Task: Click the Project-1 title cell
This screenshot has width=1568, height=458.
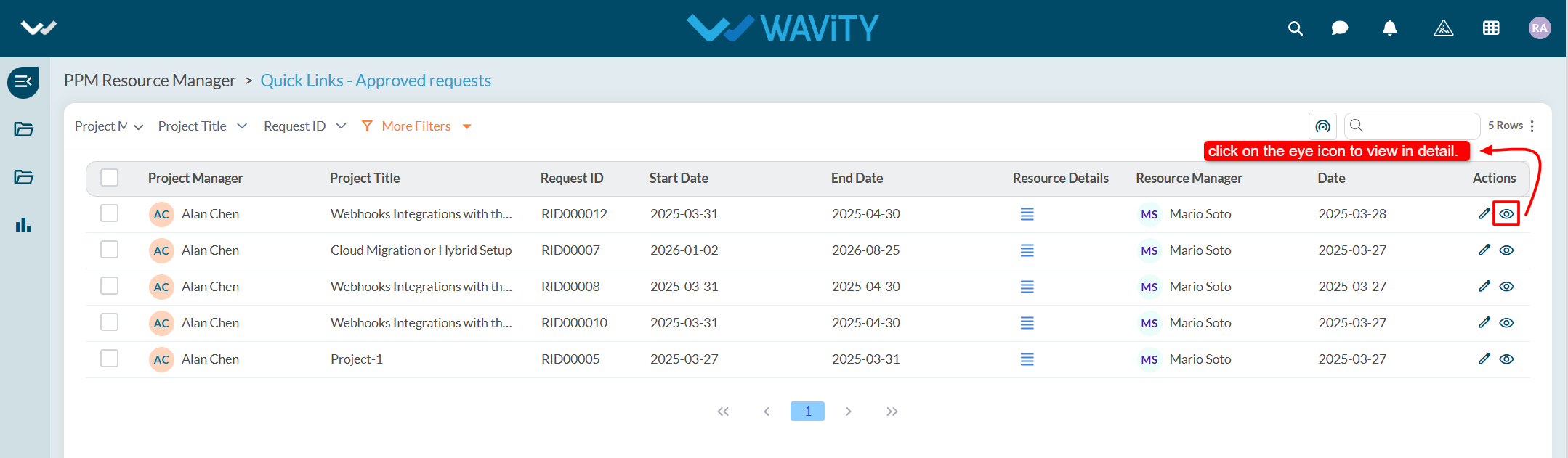Action: [357, 359]
